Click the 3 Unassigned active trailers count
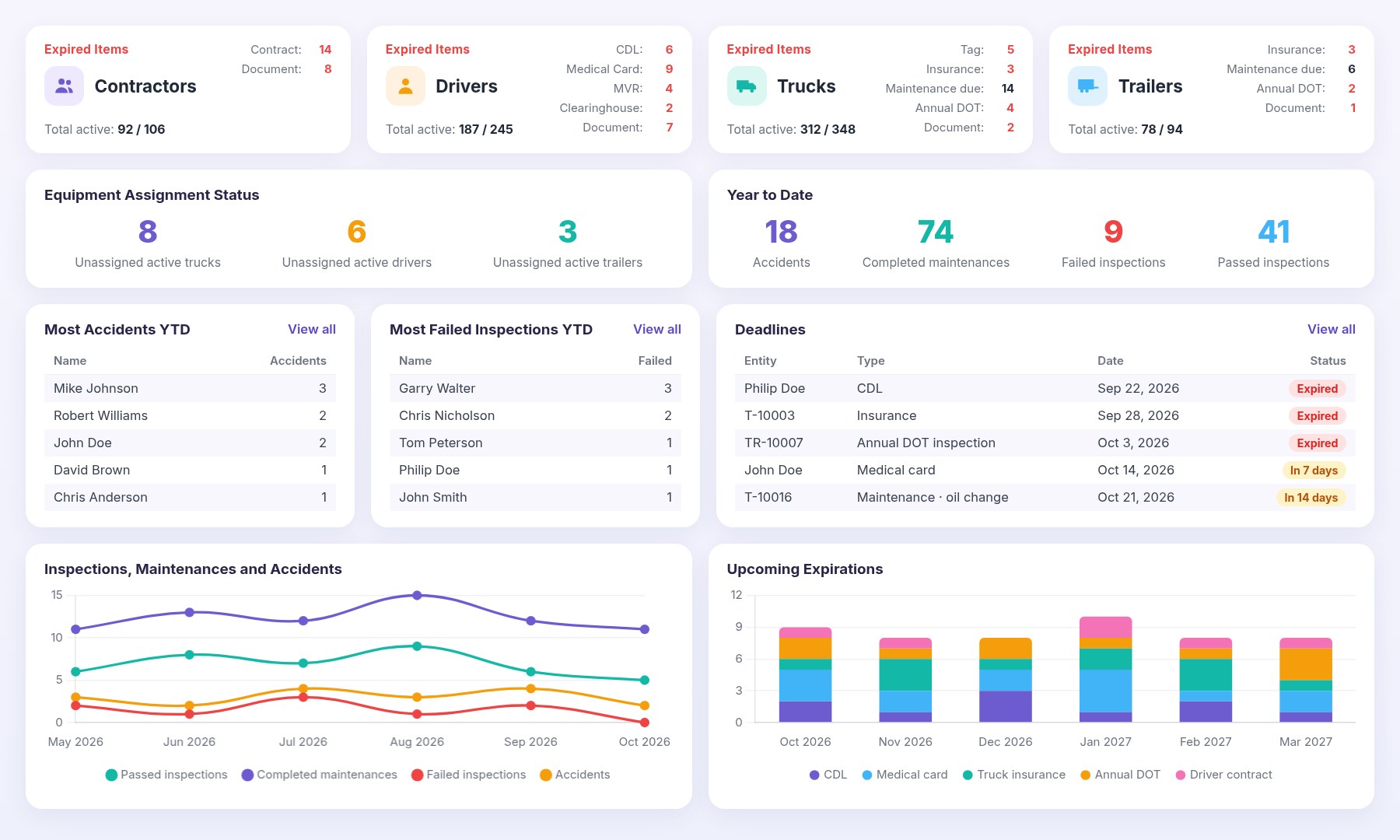Viewport: 1400px width, 840px height. [568, 232]
